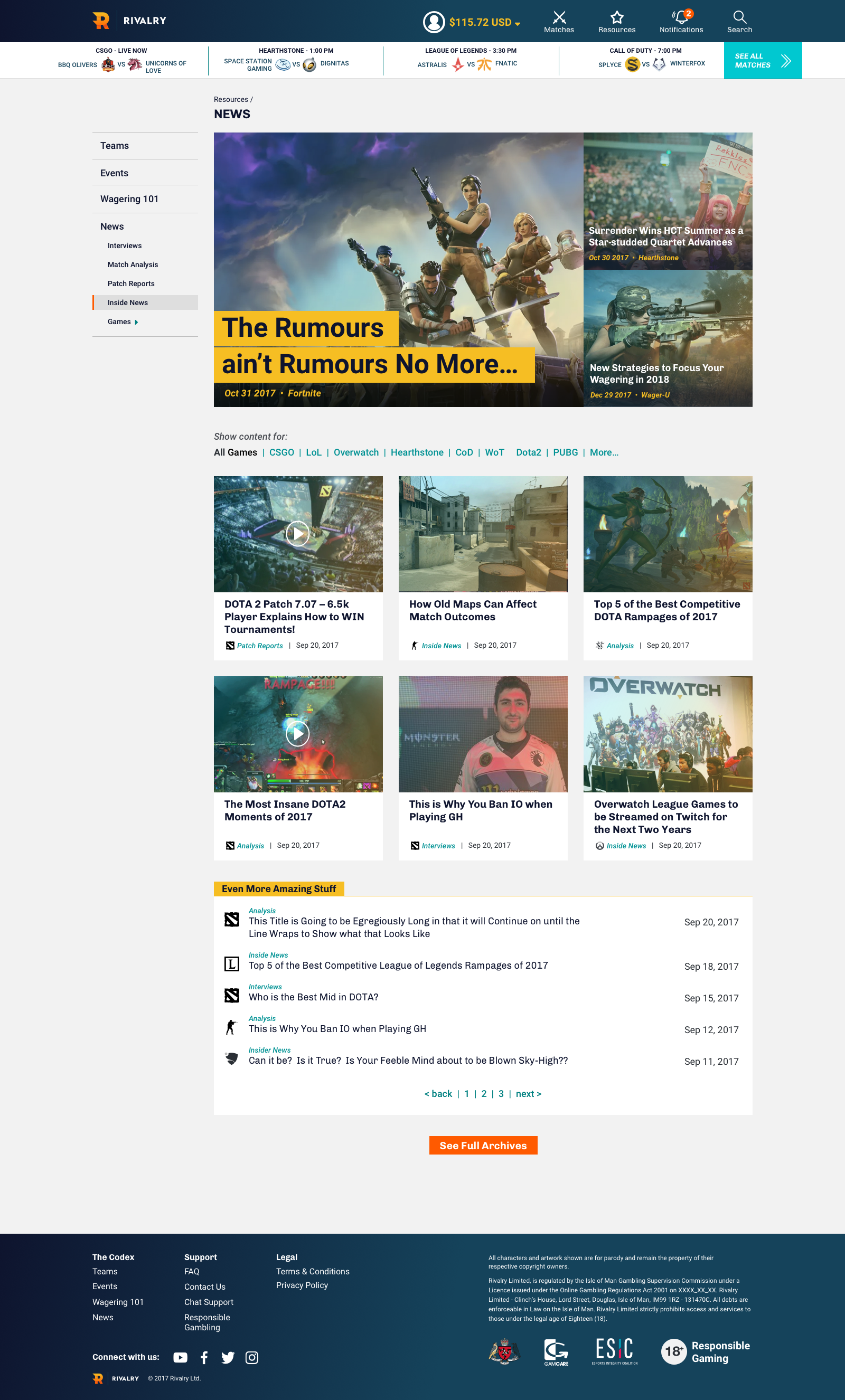Click the Isle of Man crest logo
This screenshot has width=845, height=1400.
(x=504, y=1352)
